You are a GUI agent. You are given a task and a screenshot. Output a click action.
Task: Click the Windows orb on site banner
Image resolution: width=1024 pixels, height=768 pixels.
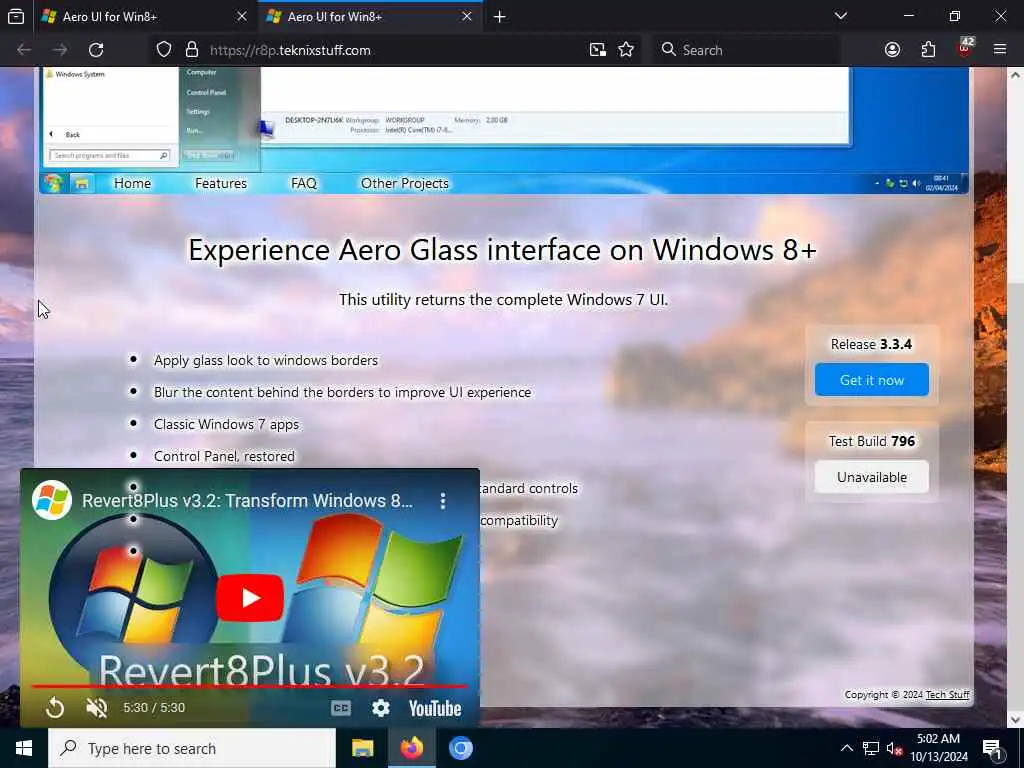[x=54, y=184]
